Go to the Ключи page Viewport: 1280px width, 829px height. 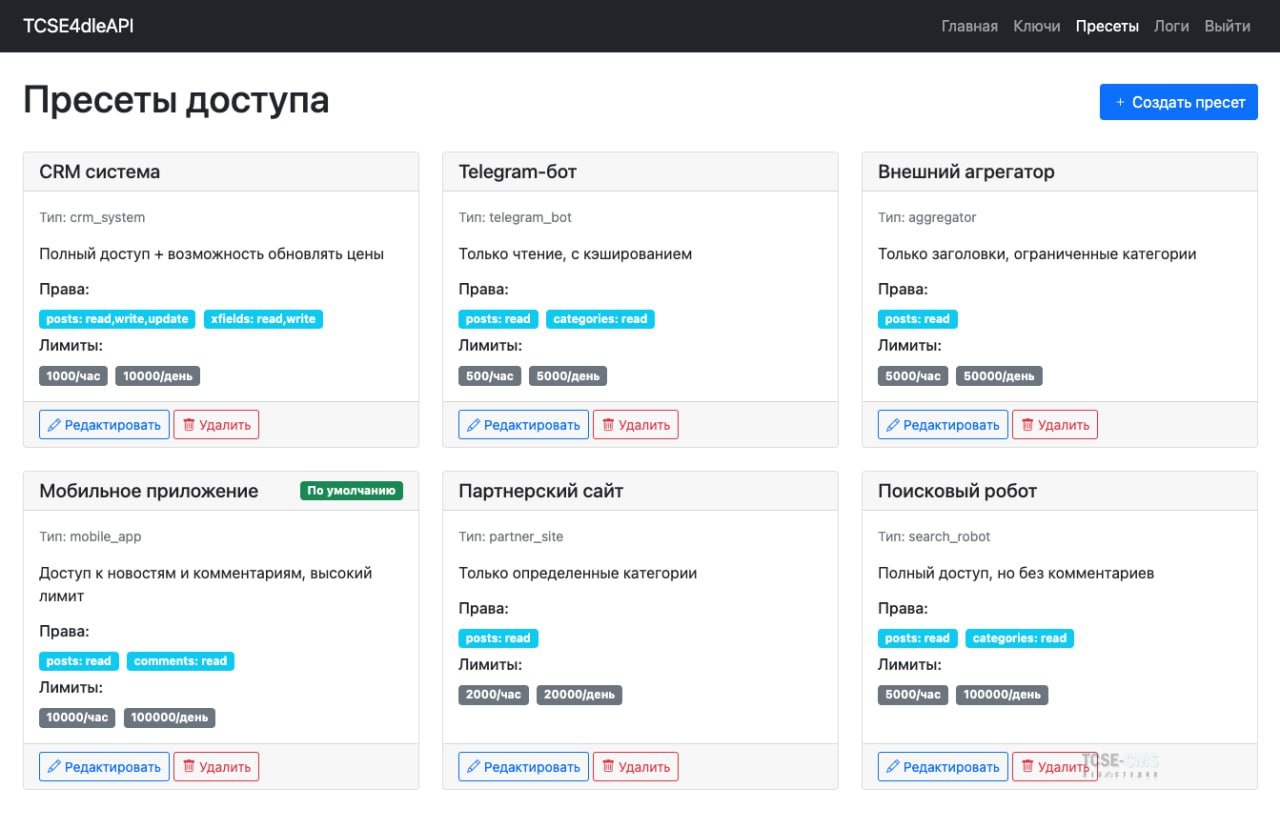(x=1036, y=26)
